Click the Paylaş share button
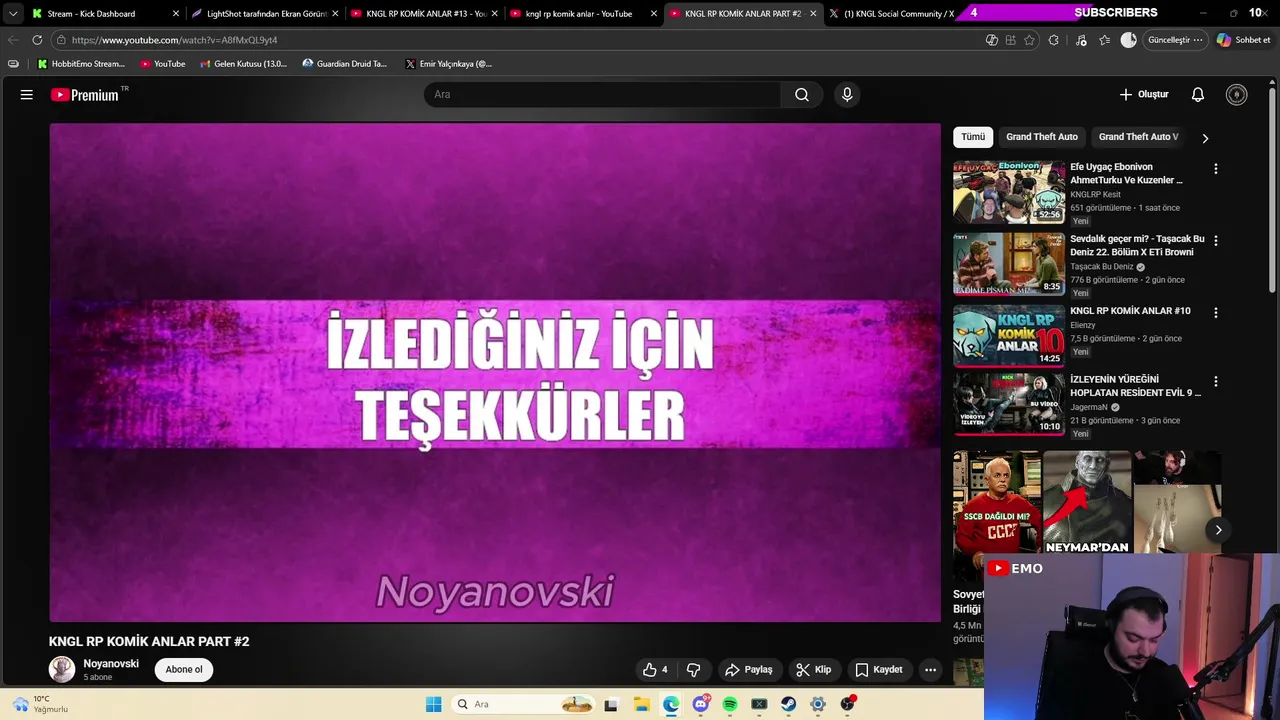The height and width of the screenshot is (720, 1280). click(x=749, y=670)
